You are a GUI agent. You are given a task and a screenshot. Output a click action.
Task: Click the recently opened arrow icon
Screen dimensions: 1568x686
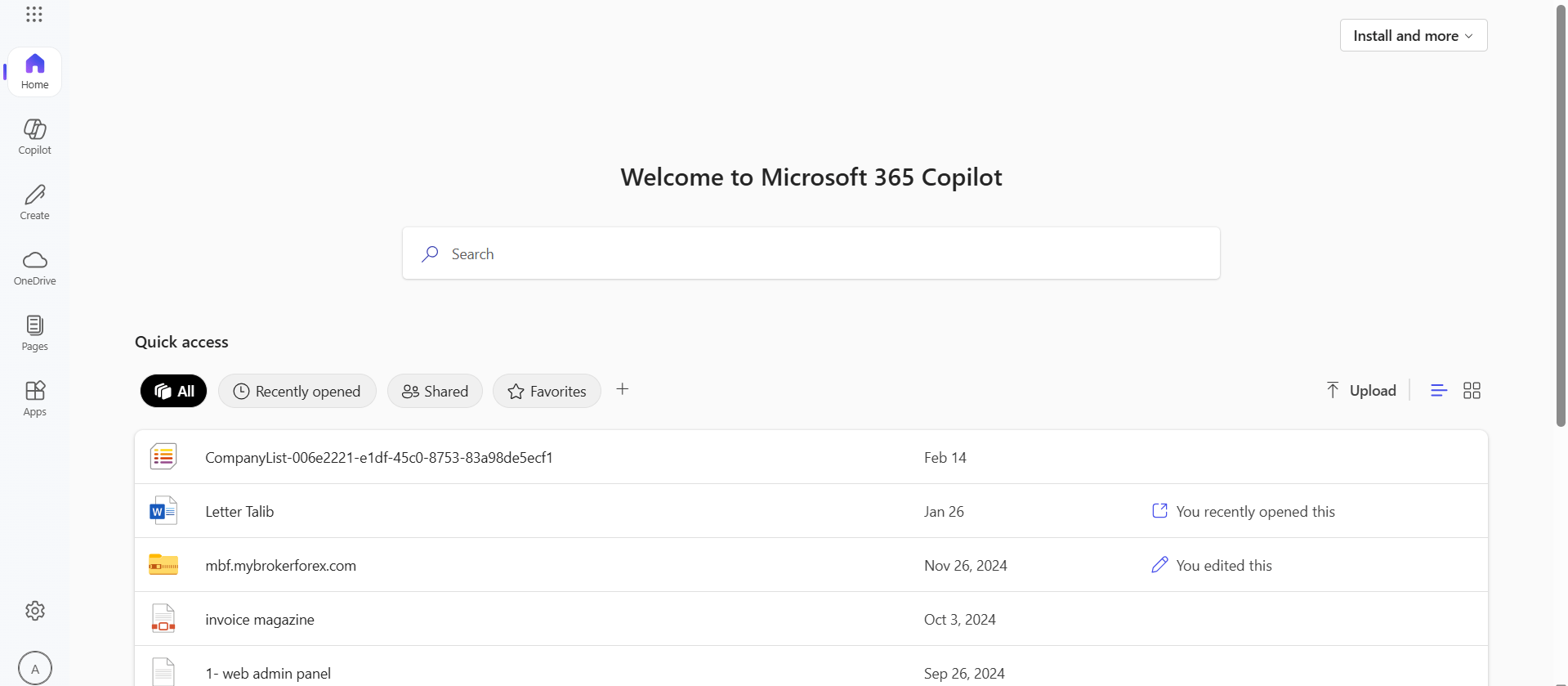(1159, 510)
